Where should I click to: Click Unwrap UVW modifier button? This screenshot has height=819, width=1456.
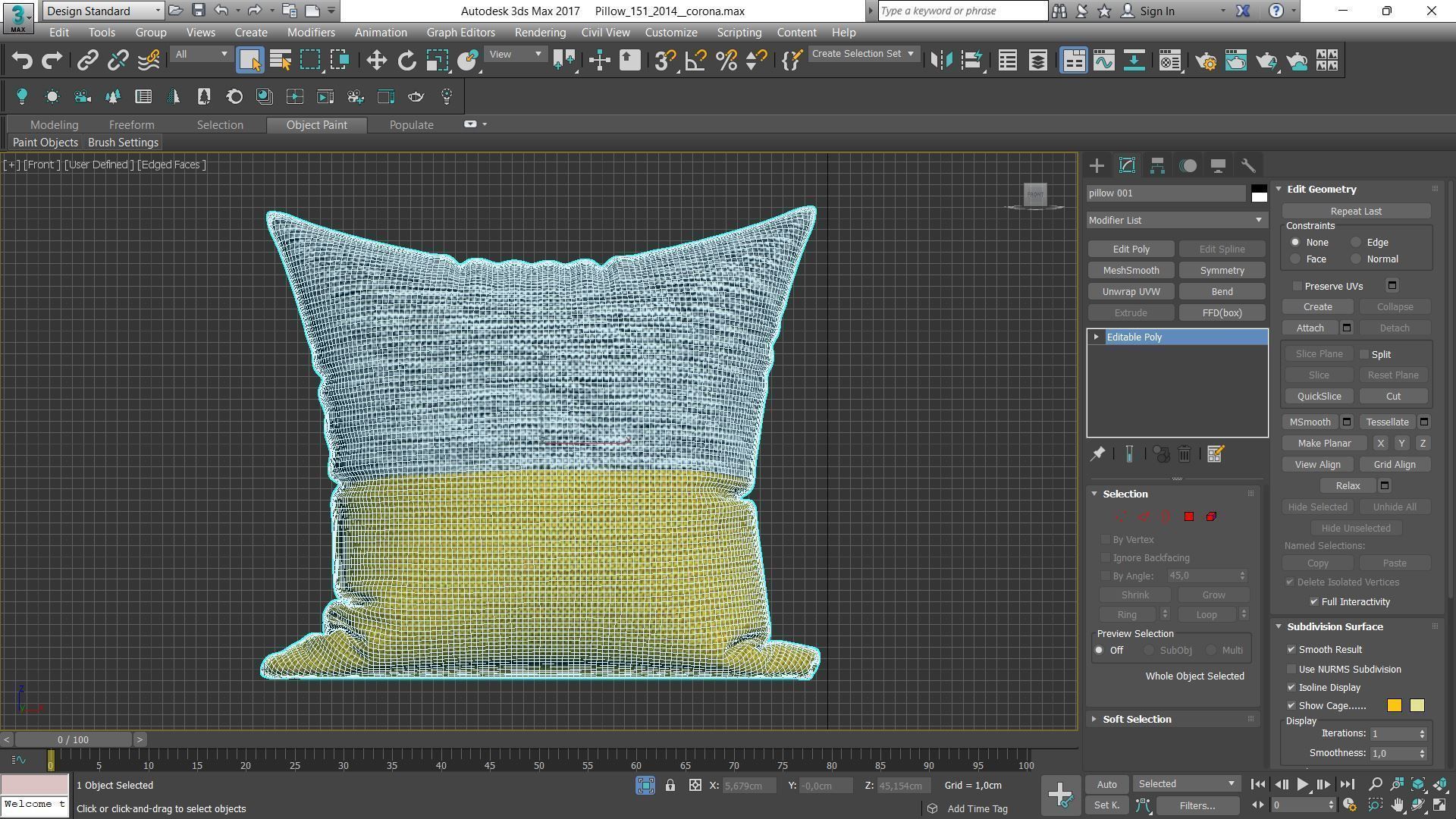1131,292
